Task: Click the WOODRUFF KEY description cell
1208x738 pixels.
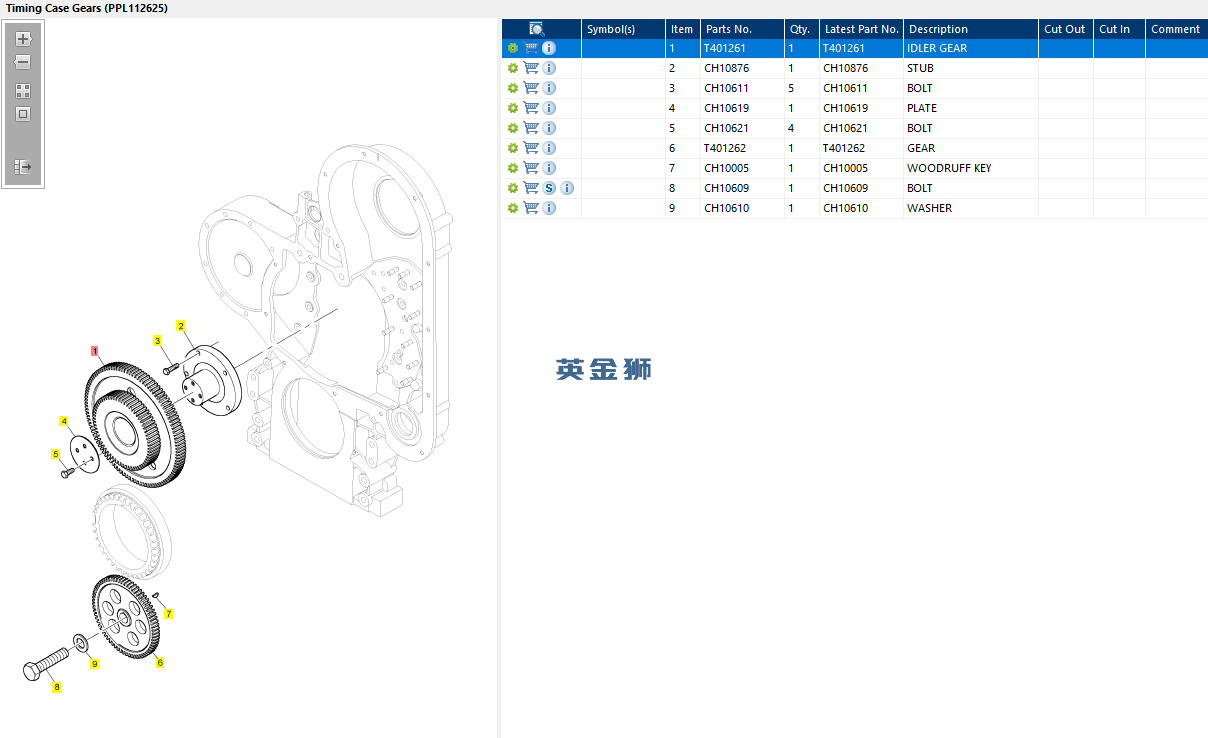Action: pyautogui.click(x=971, y=168)
